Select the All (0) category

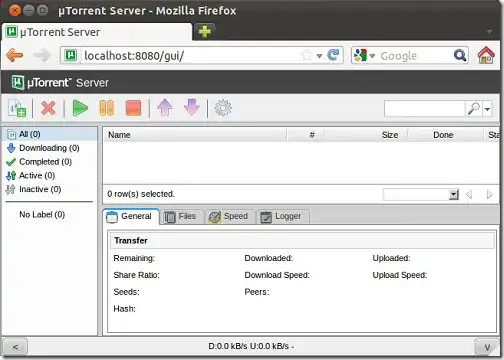(50, 134)
